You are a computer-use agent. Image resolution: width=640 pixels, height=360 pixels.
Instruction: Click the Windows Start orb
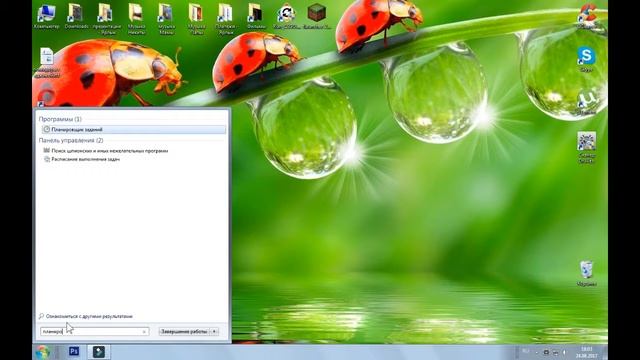click(x=42, y=352)
